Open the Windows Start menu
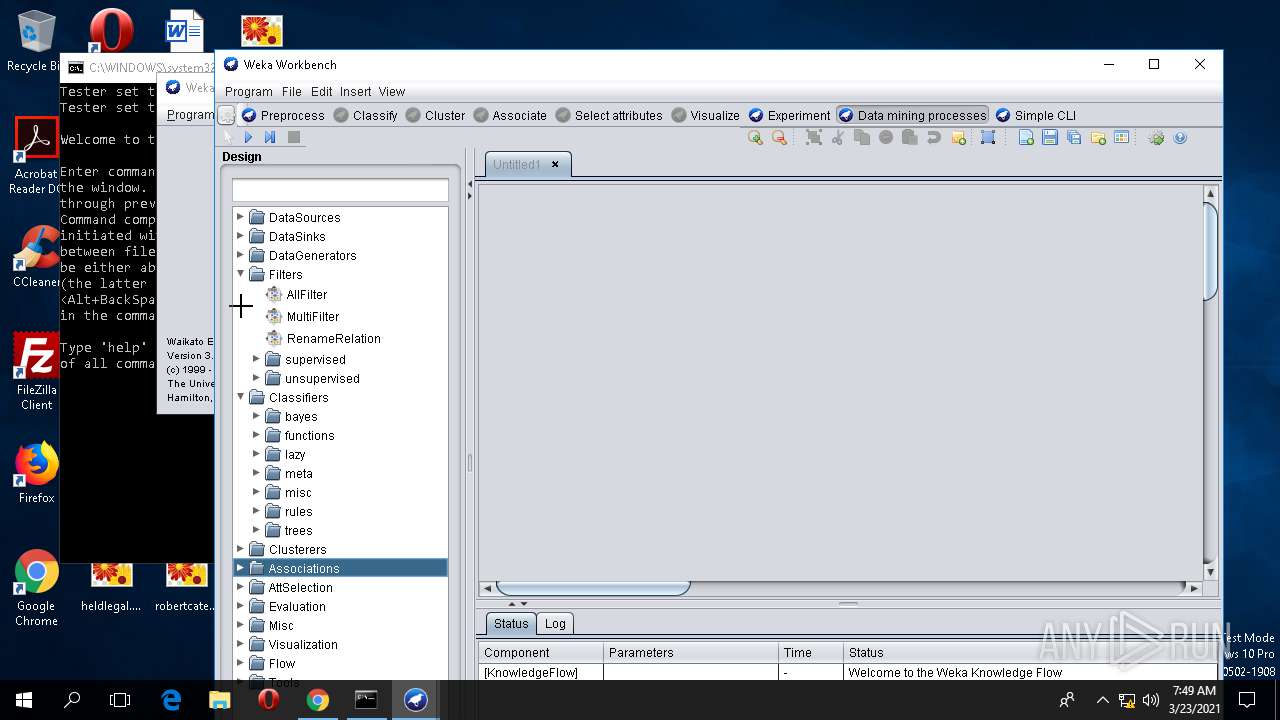The image size is (1280, 720). point(24,700)
